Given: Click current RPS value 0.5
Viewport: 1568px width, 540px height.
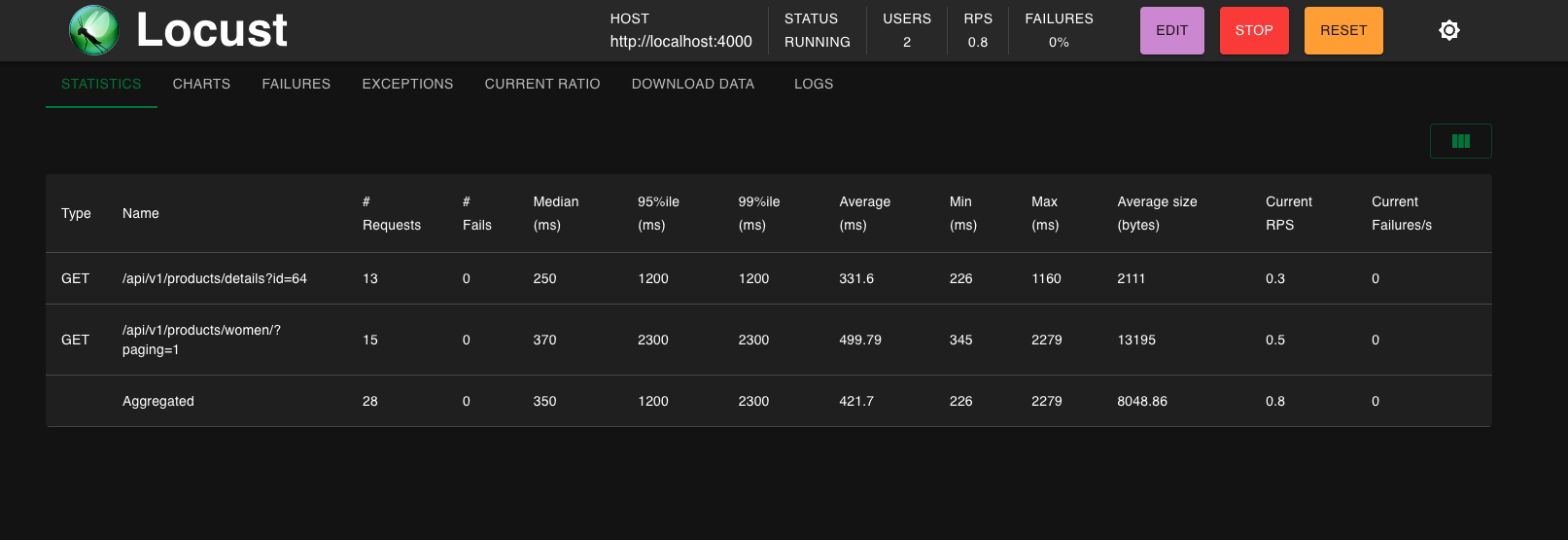Looking at the screenshot, I should point(1275,340).
